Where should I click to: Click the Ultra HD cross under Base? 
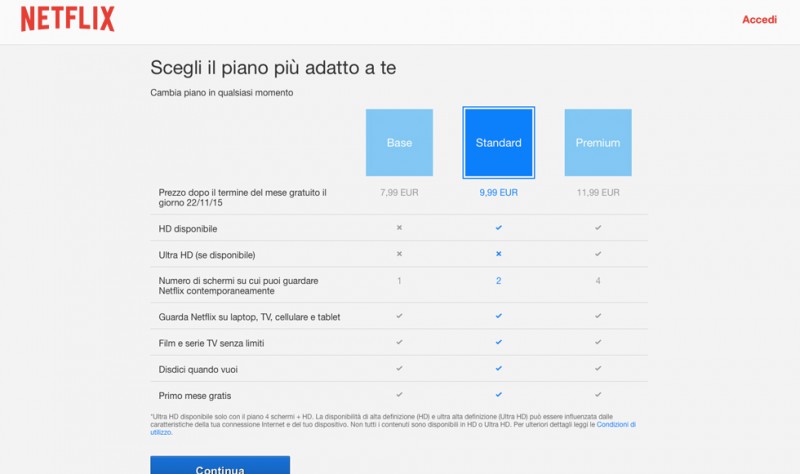(x=399, y=254)
